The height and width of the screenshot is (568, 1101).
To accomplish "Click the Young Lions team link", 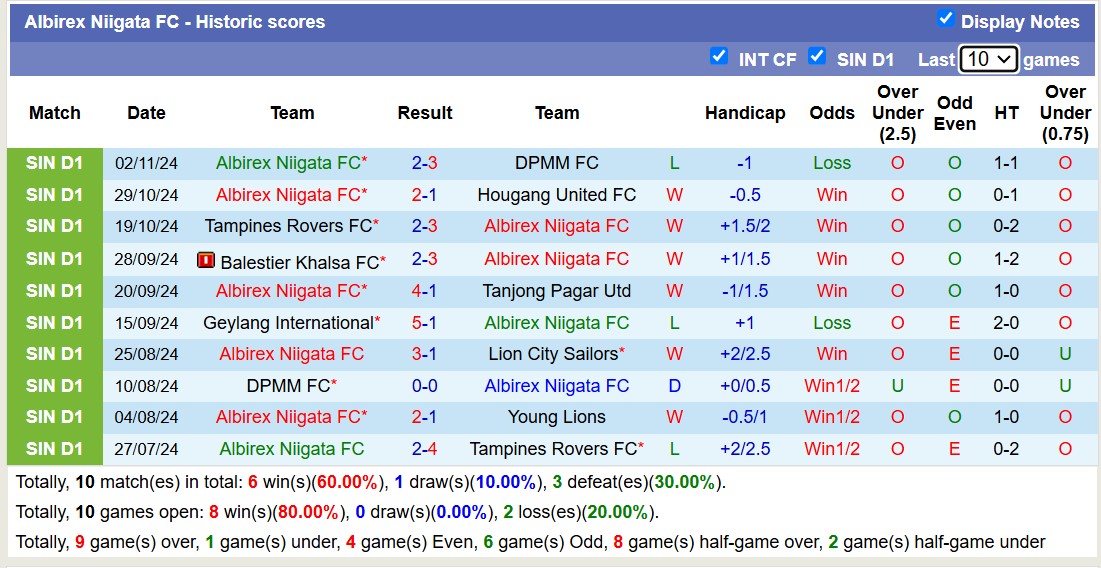I will [557, 417].
